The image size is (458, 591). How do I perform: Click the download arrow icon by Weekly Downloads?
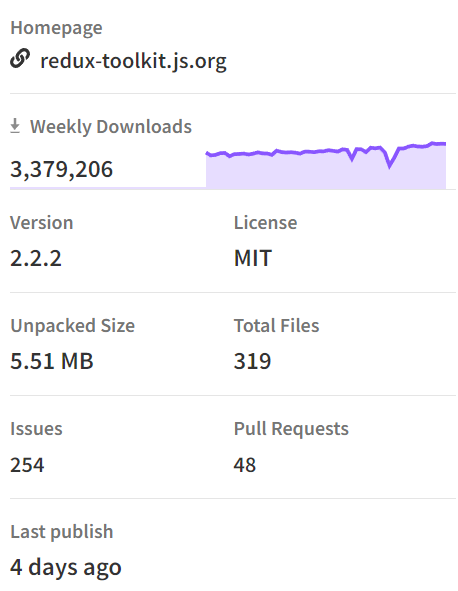(15, 126)
